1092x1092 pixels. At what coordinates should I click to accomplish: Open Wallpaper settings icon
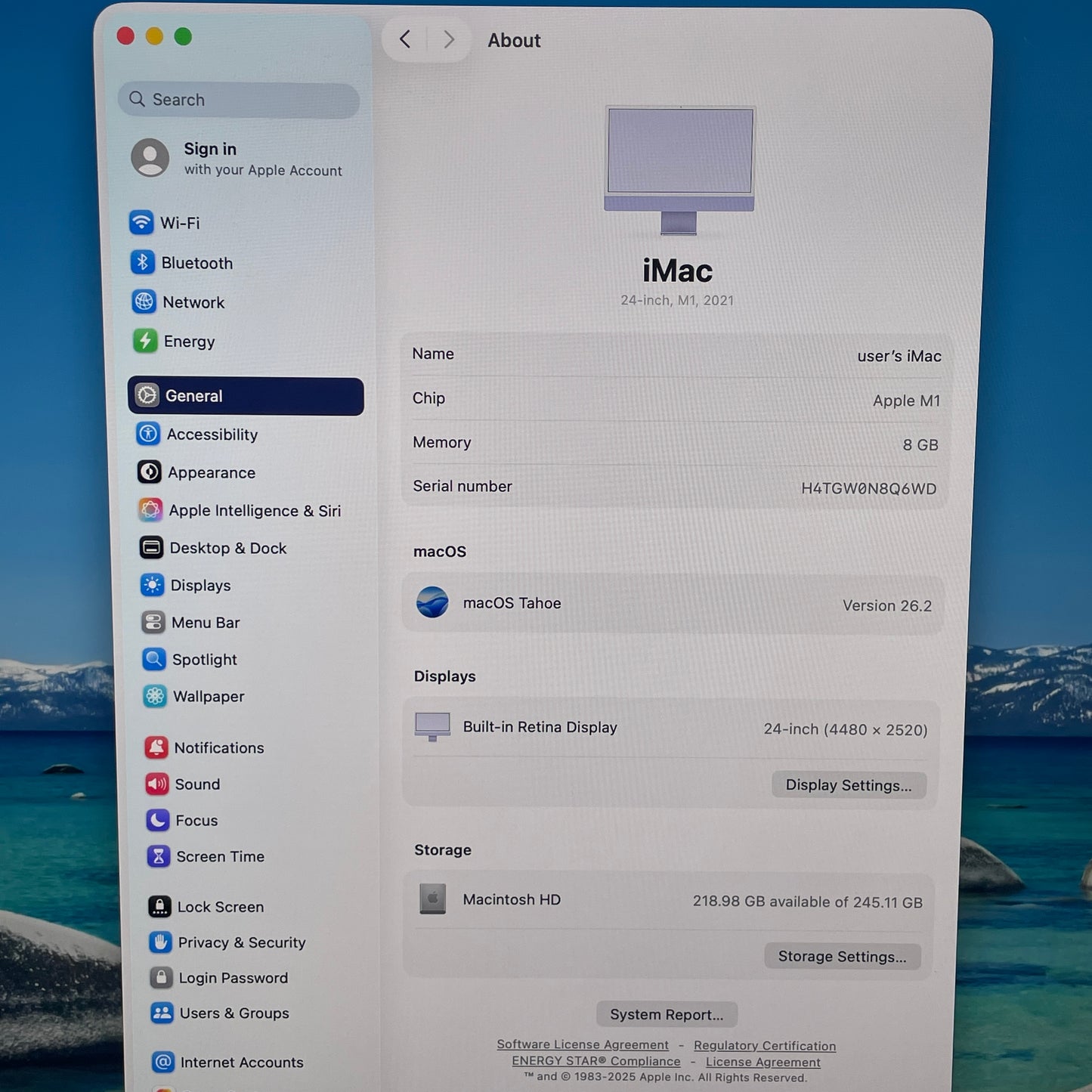coord(155,696)
